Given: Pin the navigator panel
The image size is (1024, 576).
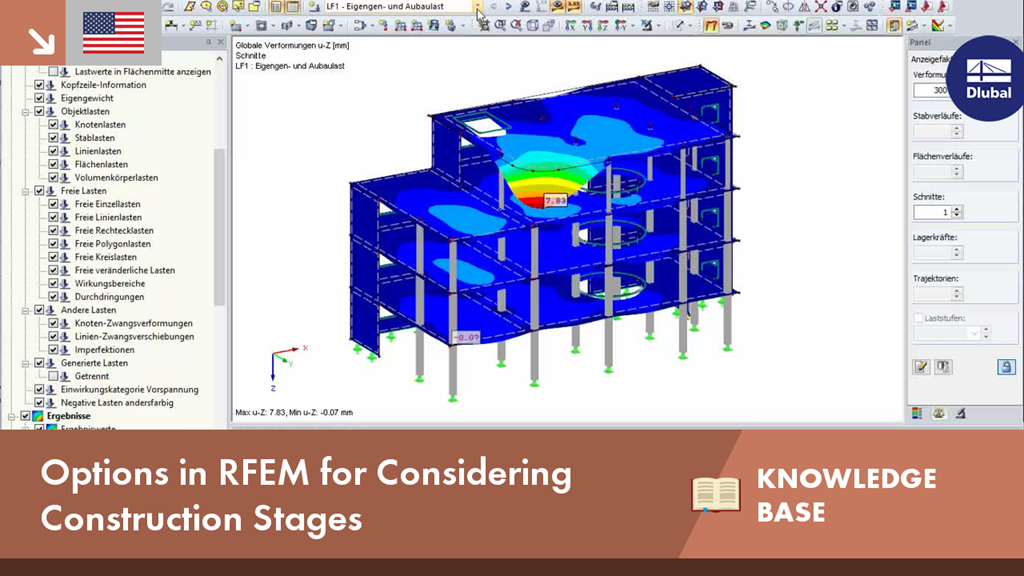Looking at the screenshot, I should point(208,42).
